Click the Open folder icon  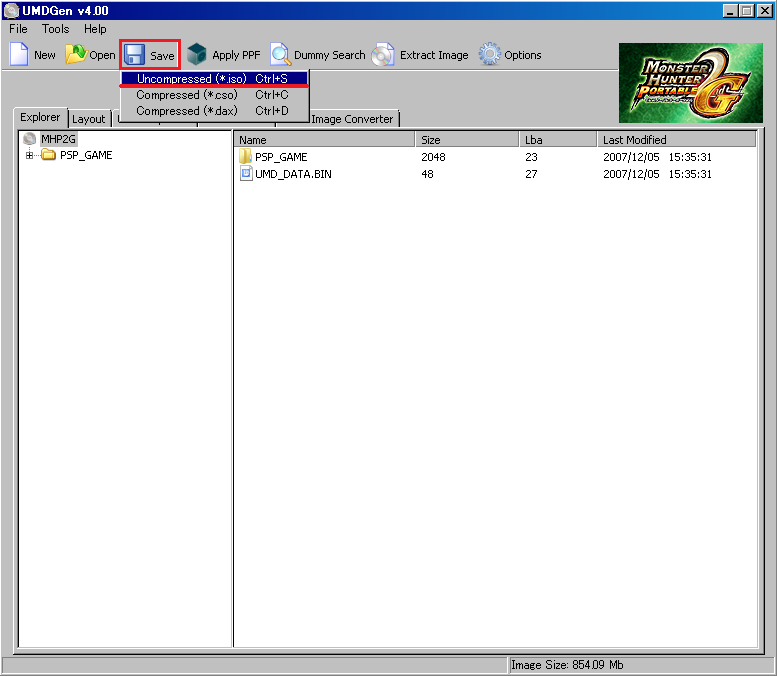[x=76, y=54]
